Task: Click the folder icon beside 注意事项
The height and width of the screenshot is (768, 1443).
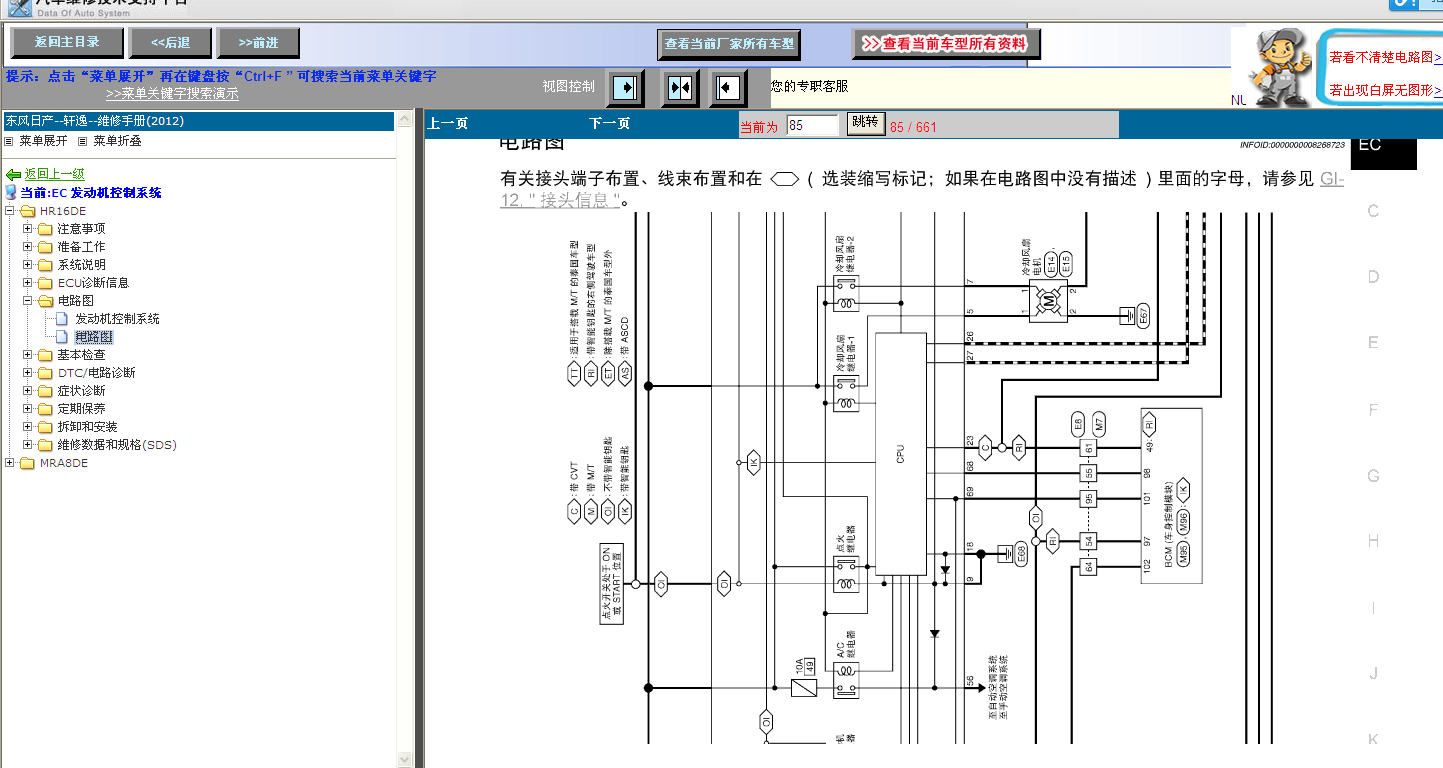Action: click(45, 229)
